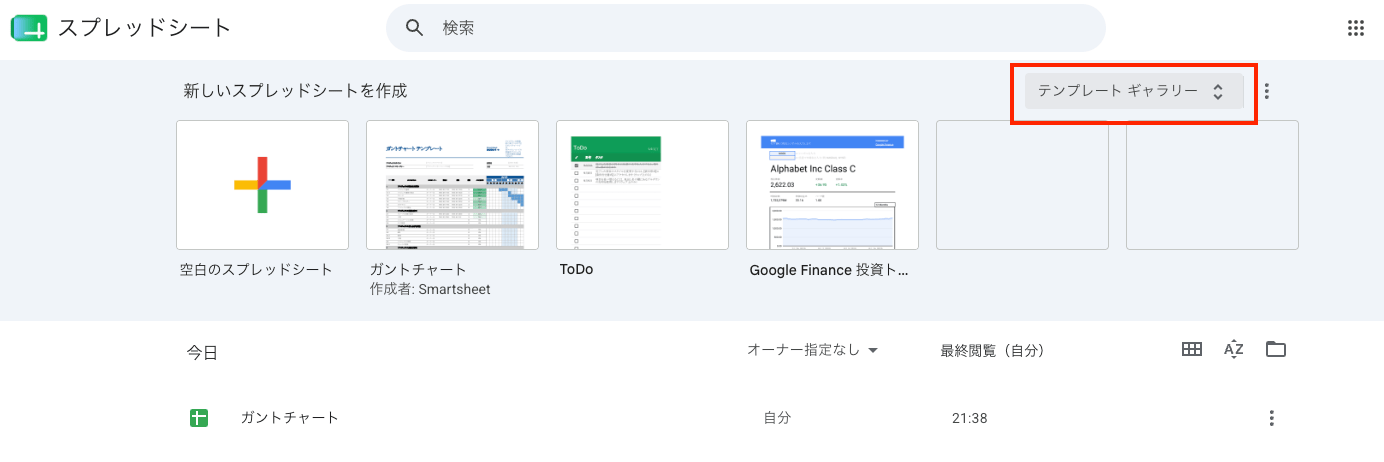Click the Google Finance 投資ト... label

click(x=829, y=270)
